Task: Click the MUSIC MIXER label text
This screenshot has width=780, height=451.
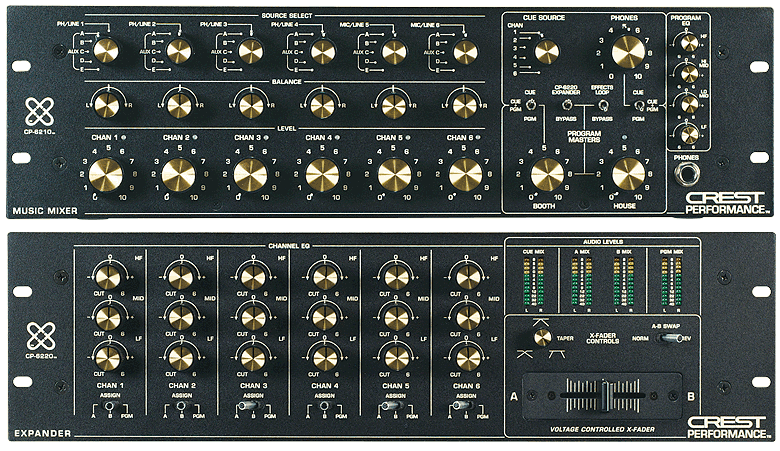Action: coord(45,211)
